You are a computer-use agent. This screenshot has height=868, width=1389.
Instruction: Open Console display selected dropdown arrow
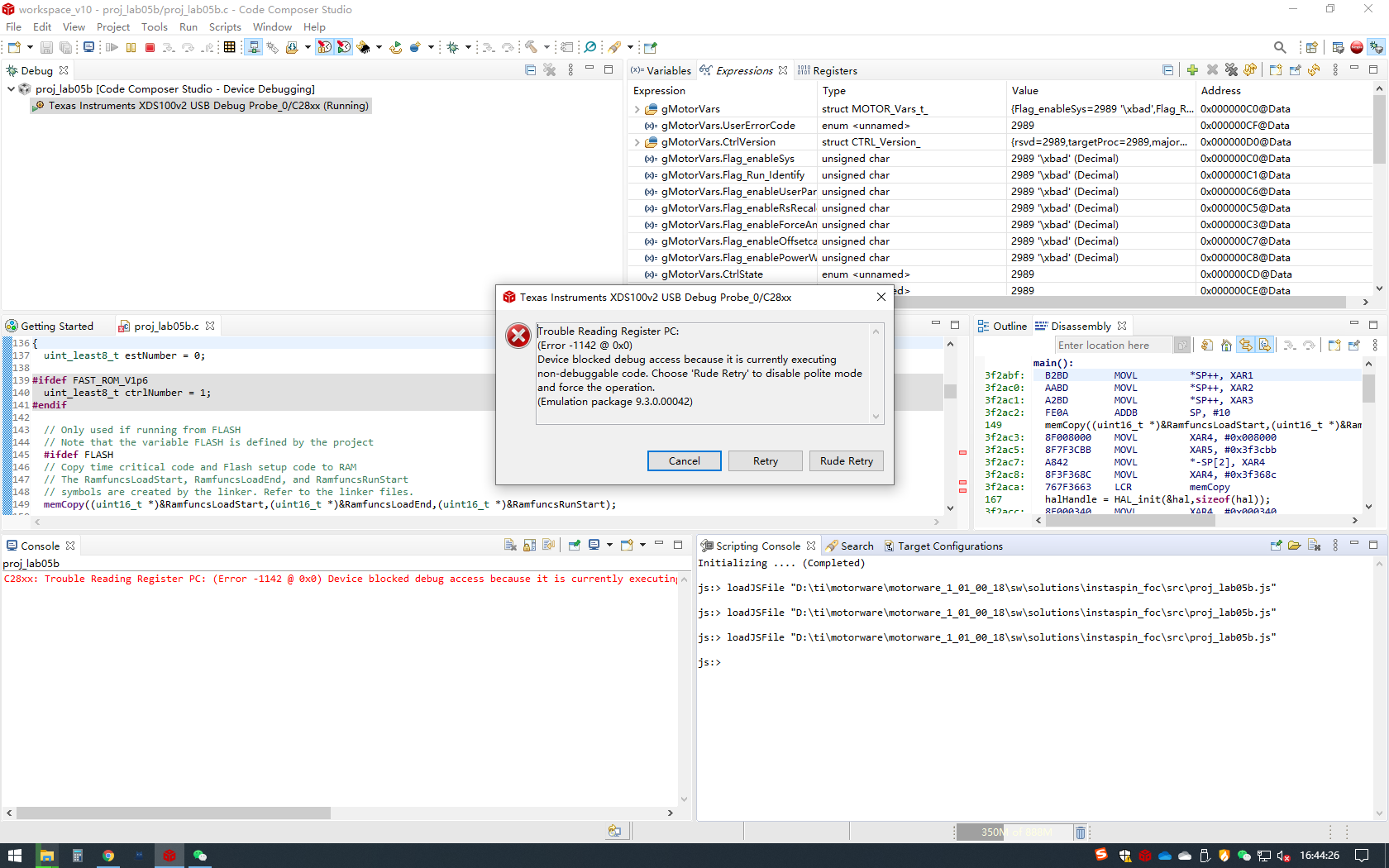click(609, 546)
